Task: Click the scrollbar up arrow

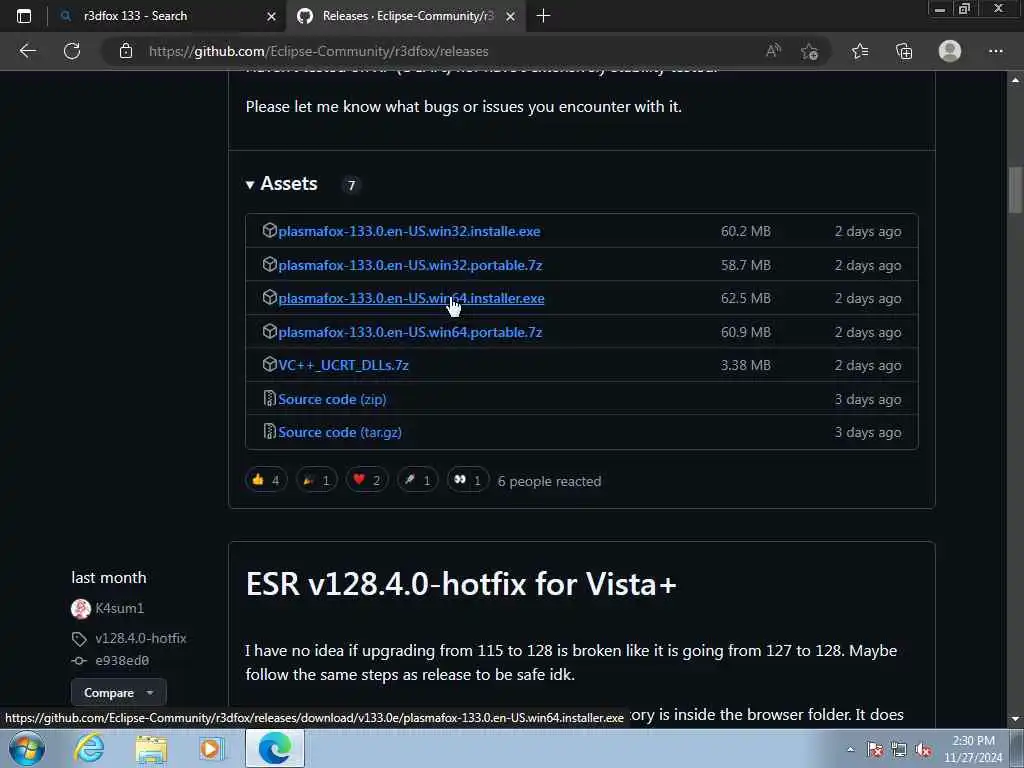Action: pos(1015,80)
